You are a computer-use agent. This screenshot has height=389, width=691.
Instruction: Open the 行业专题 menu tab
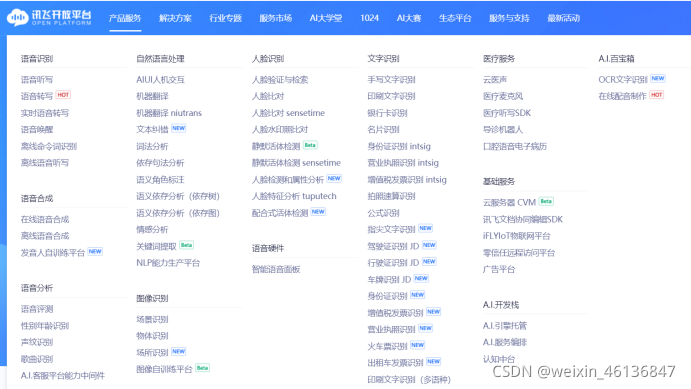(225, 18)
